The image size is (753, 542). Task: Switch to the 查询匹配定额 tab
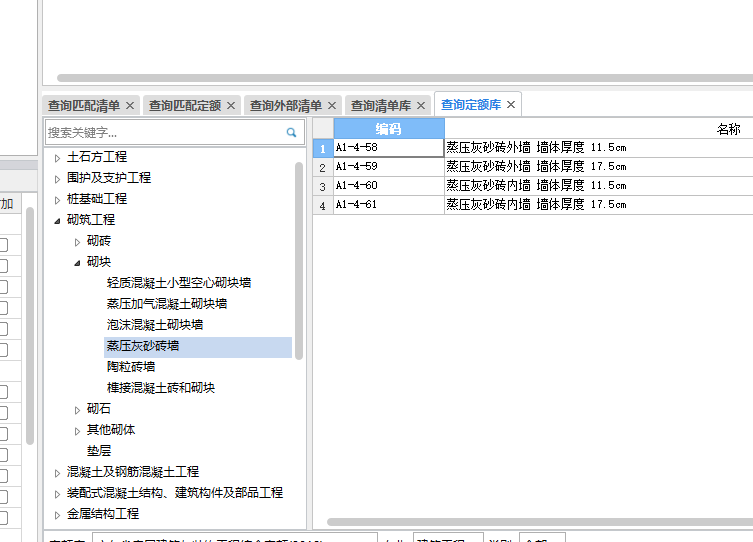click(x=185, y=105)
